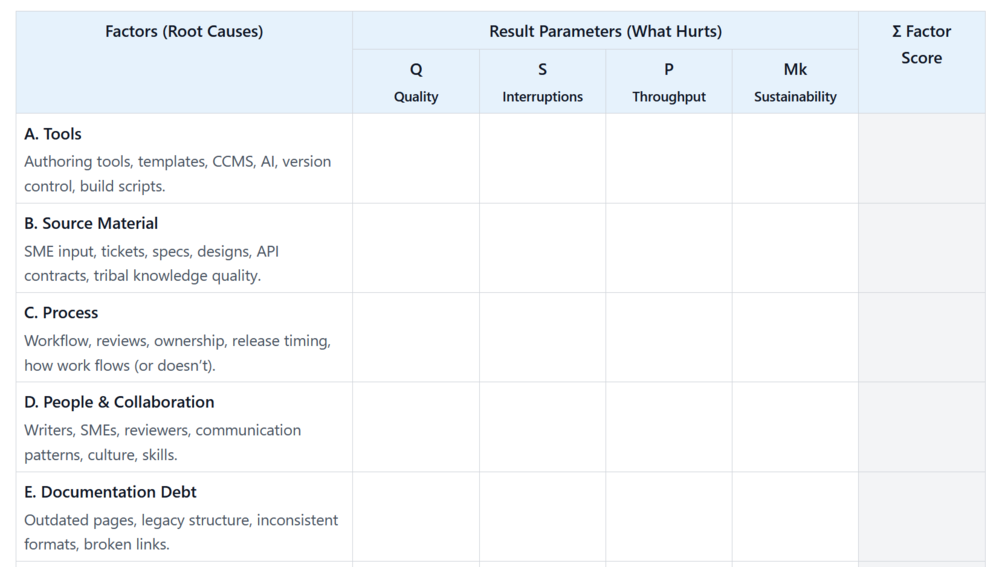Click the Throughput cell for B. Source Material
This screenshot has width=1005, height=567.
point(669,248)
